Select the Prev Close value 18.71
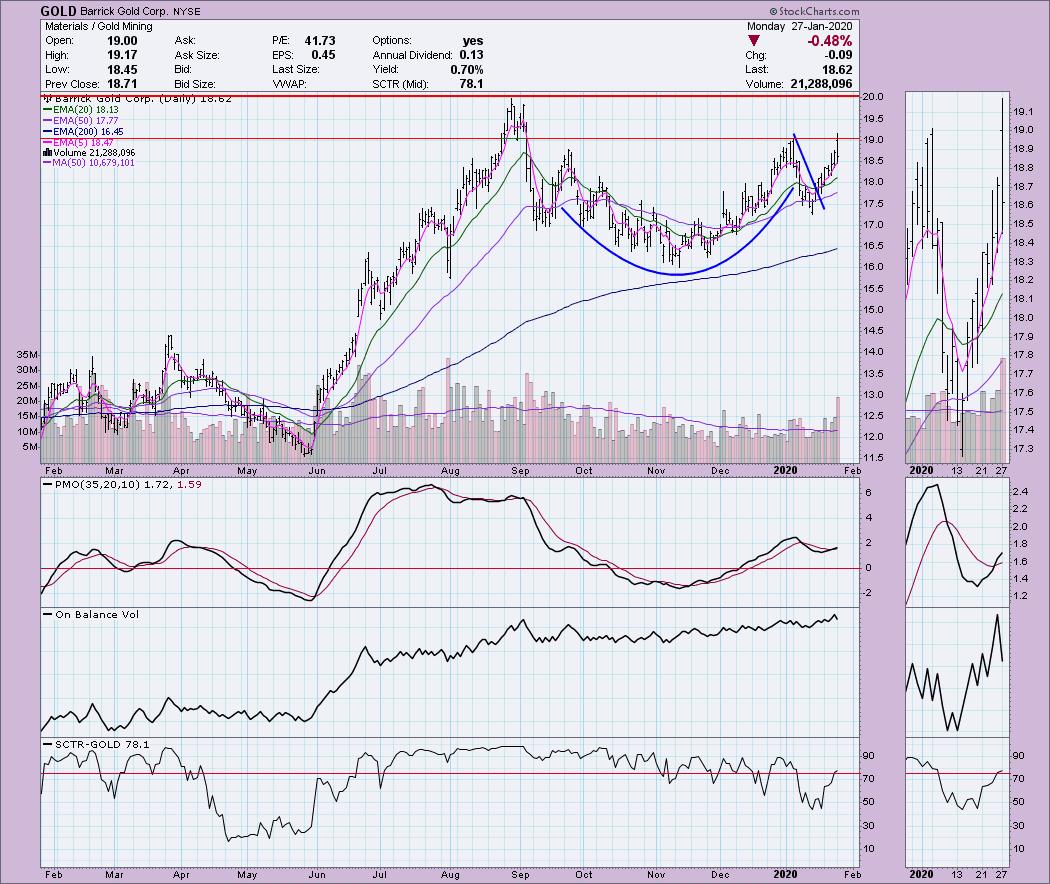 pyautogui.click(x=122, y=84)
